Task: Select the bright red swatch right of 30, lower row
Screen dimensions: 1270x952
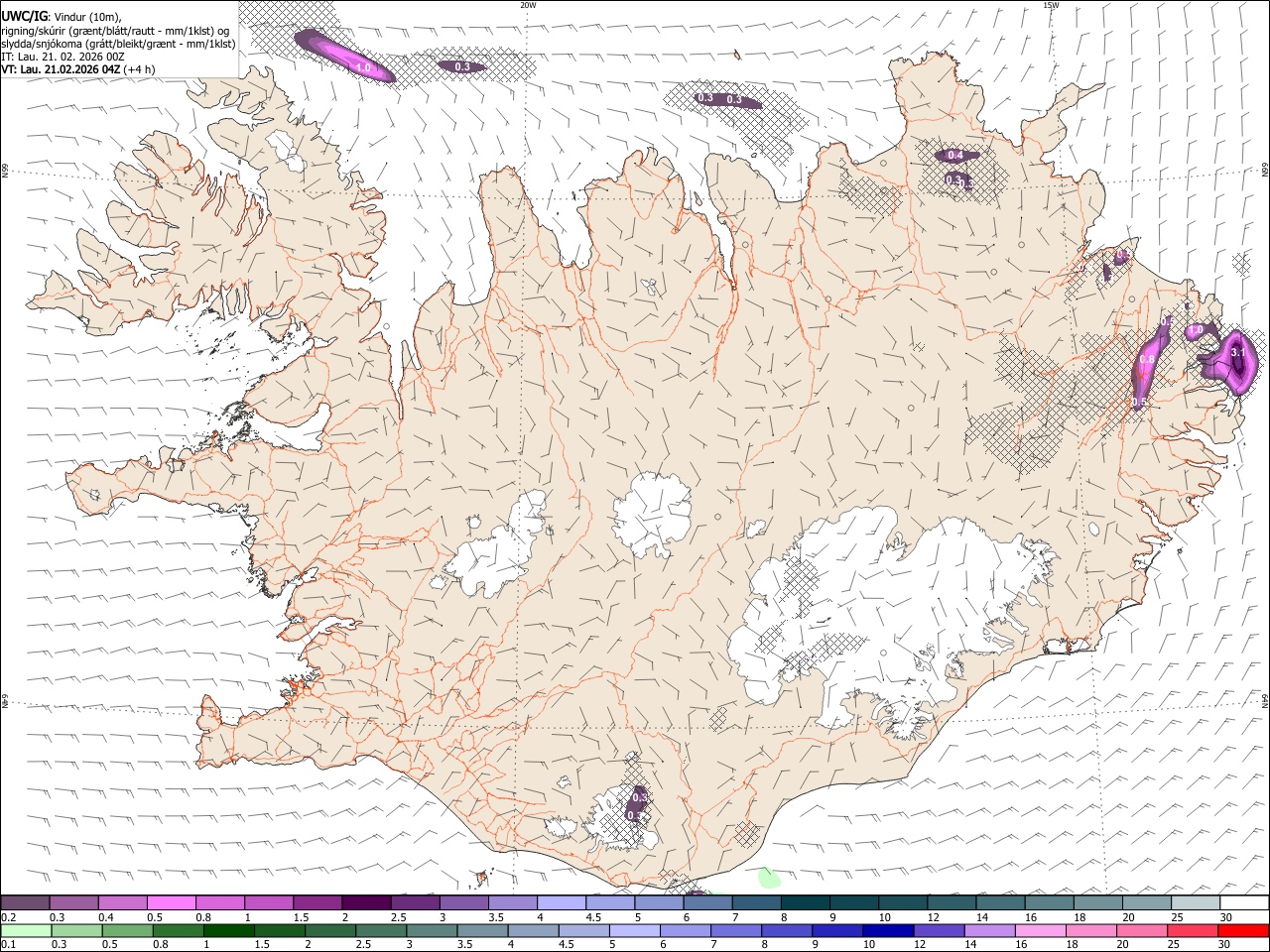Action: tap(1243, 930)
